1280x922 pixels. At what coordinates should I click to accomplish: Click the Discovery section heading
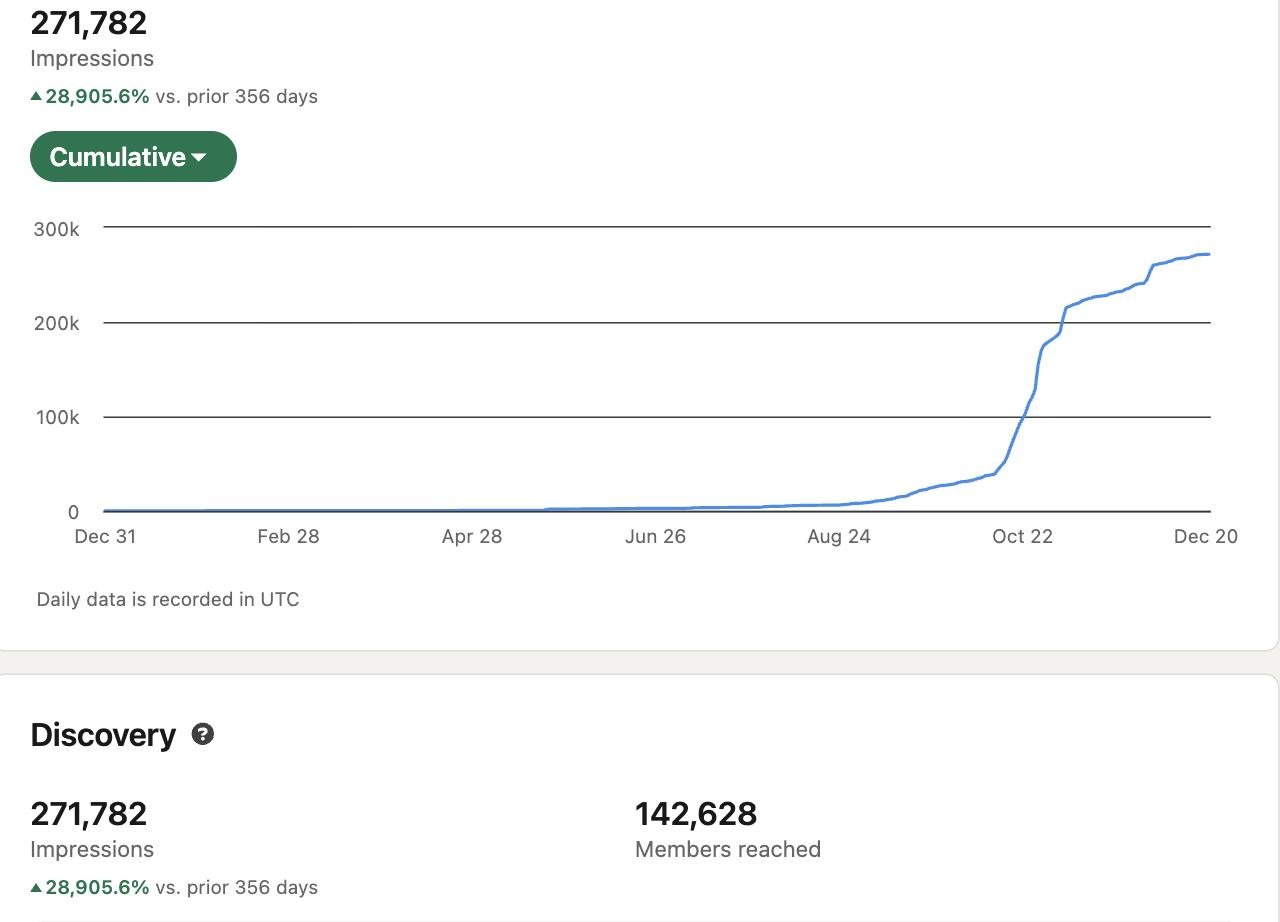(103, 735)
